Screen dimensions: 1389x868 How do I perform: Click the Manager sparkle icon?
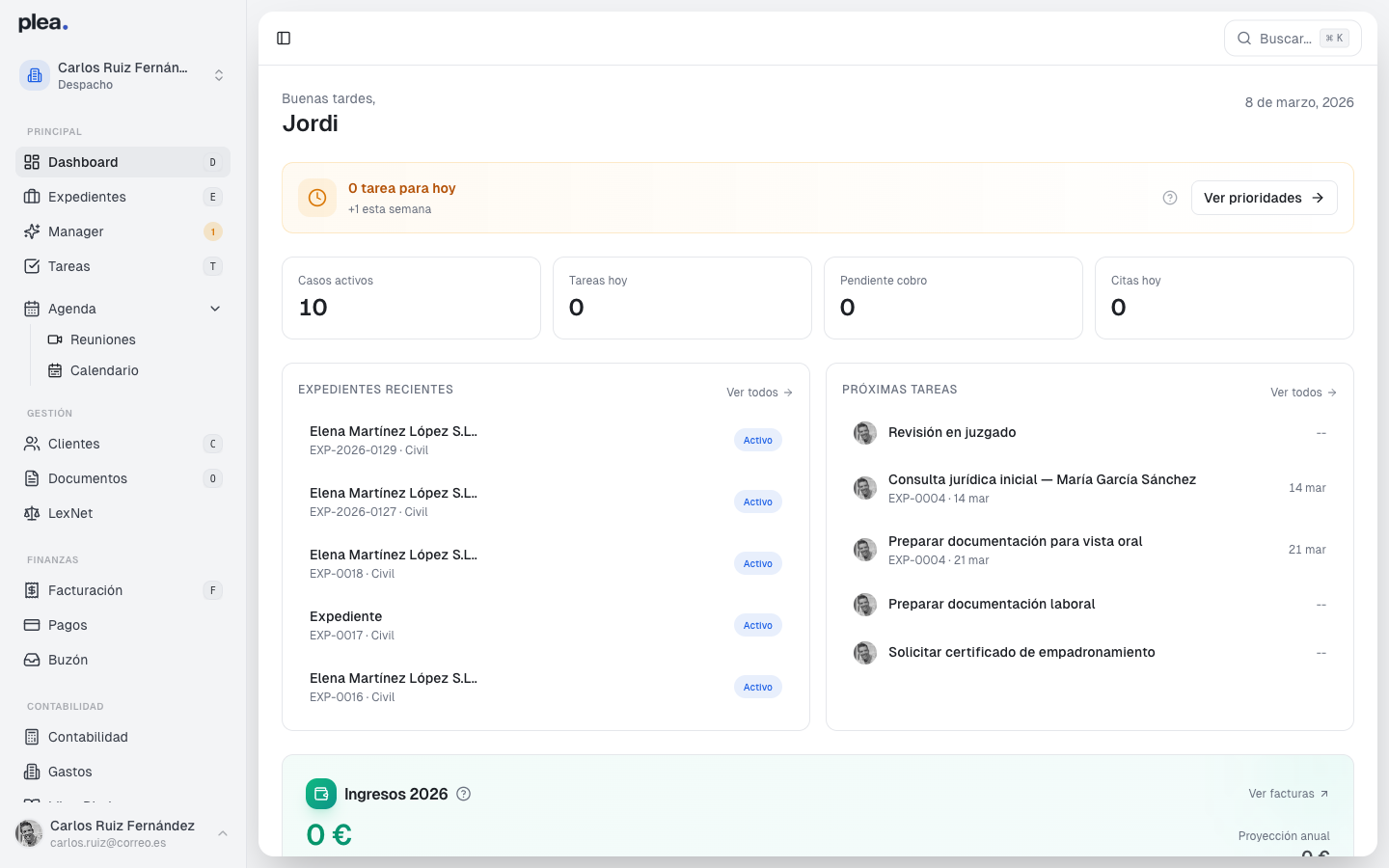[32, 231]
